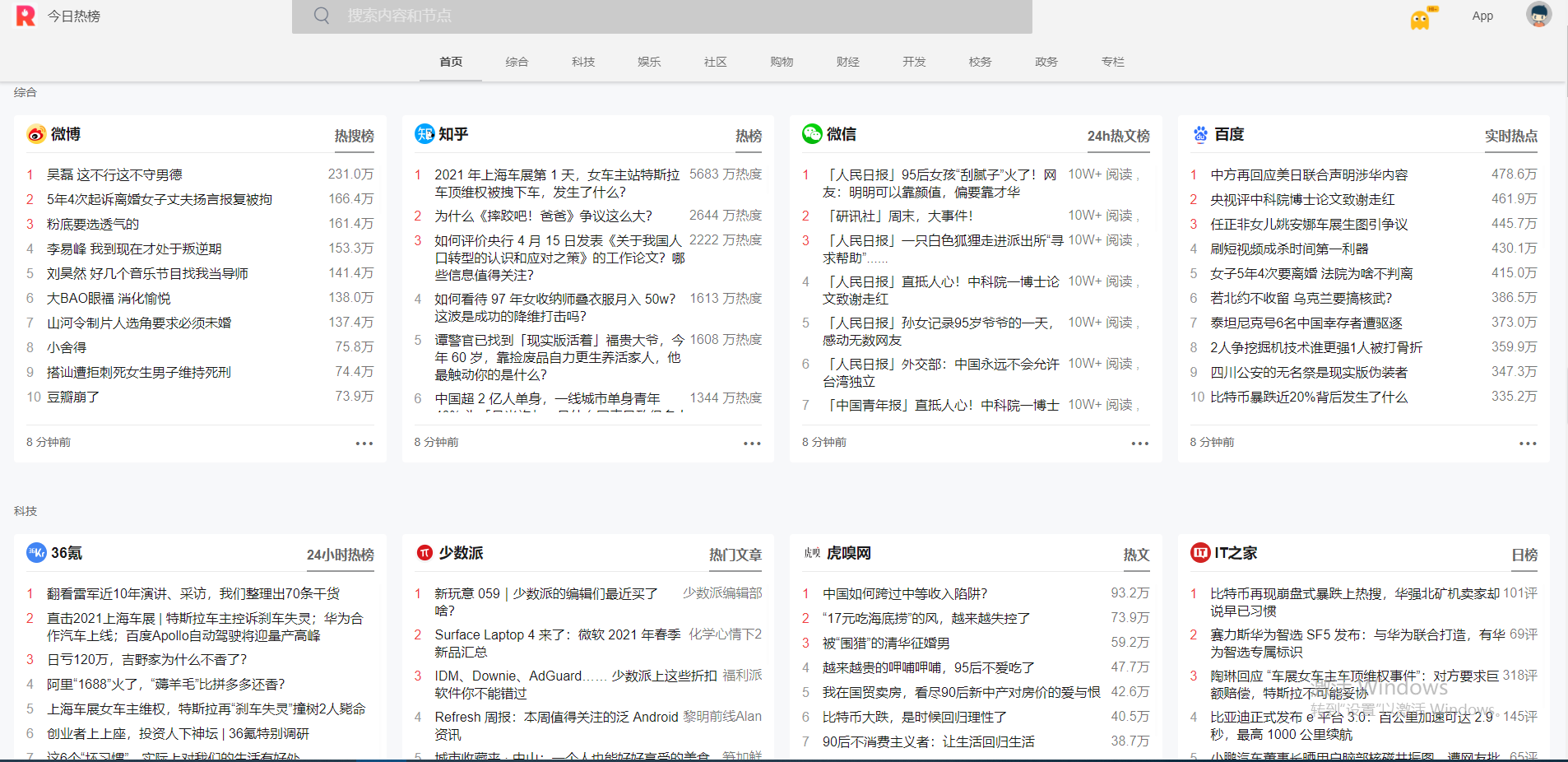
Task: Click the 今日热榜 site title
Action: pos(74,16)
